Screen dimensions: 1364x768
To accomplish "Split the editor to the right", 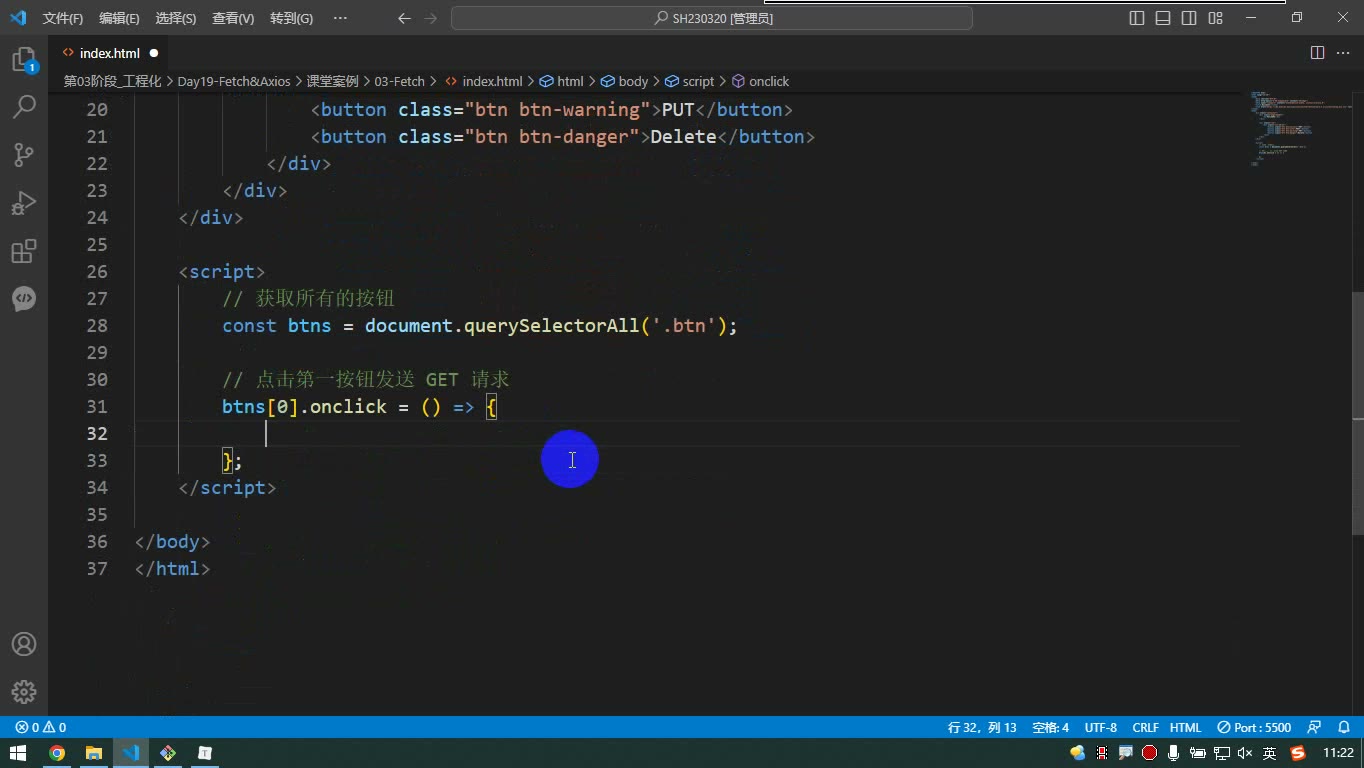I will coord(1317,53).
